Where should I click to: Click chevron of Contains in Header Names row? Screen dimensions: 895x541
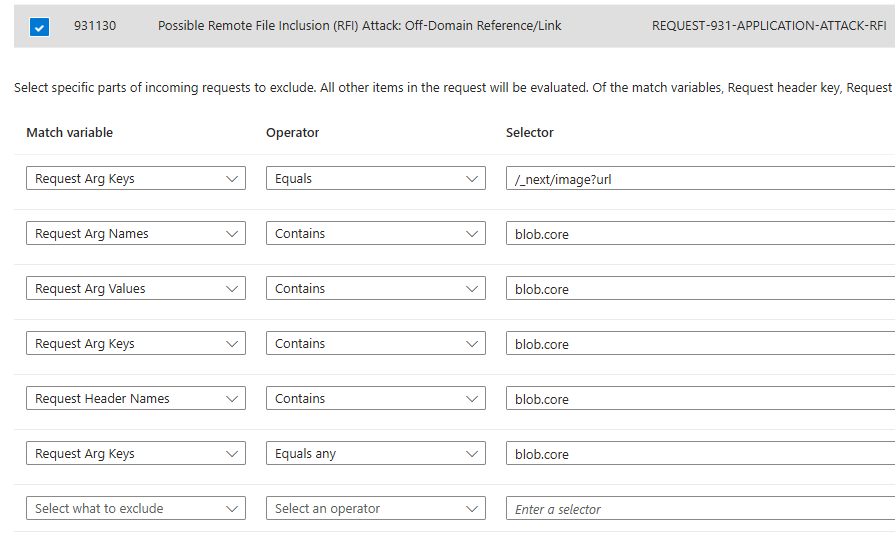[471, 399]
